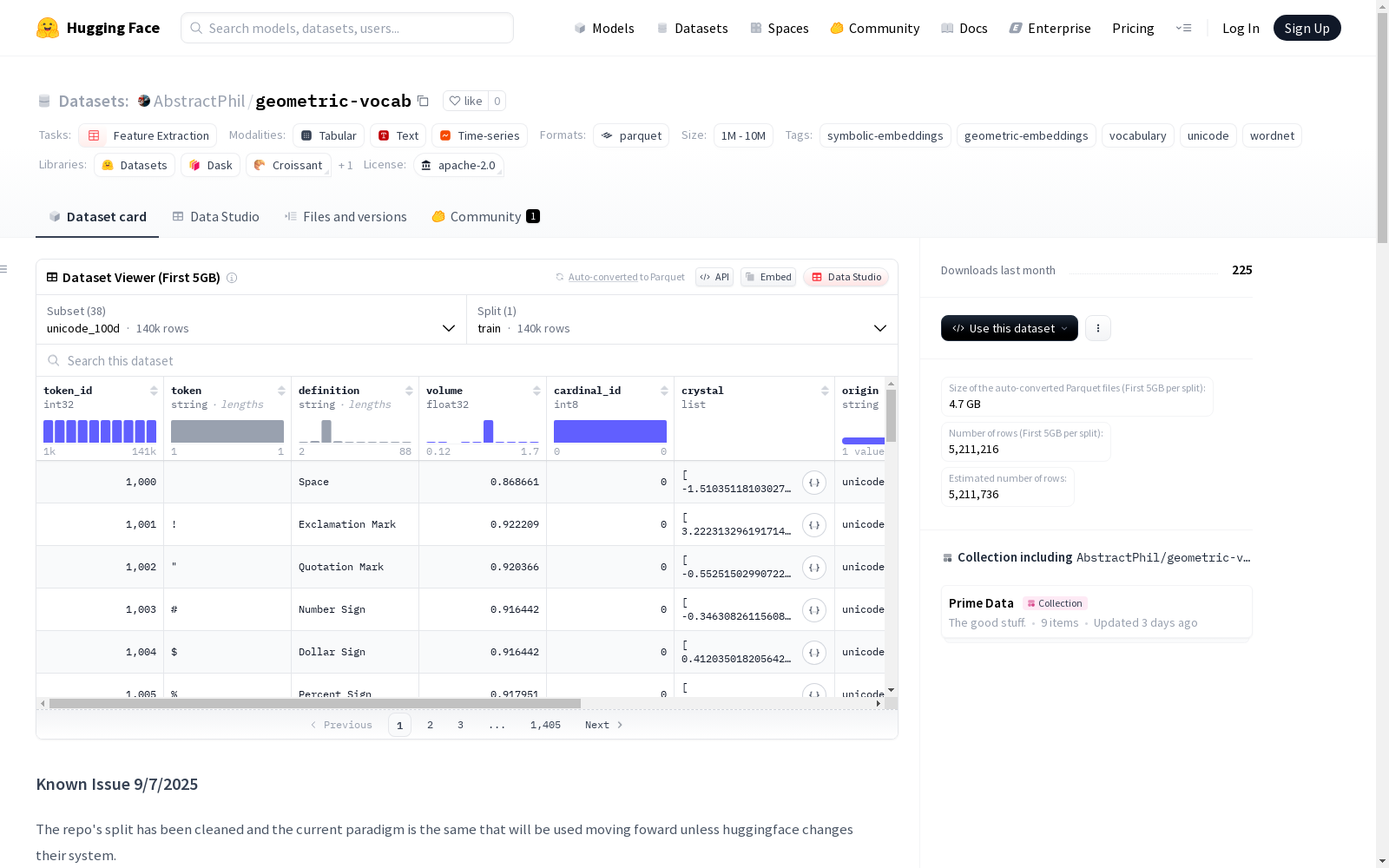Click the Tabular modality tag
The height and width of the screenshot is (868, 1389).
[328, 135]
